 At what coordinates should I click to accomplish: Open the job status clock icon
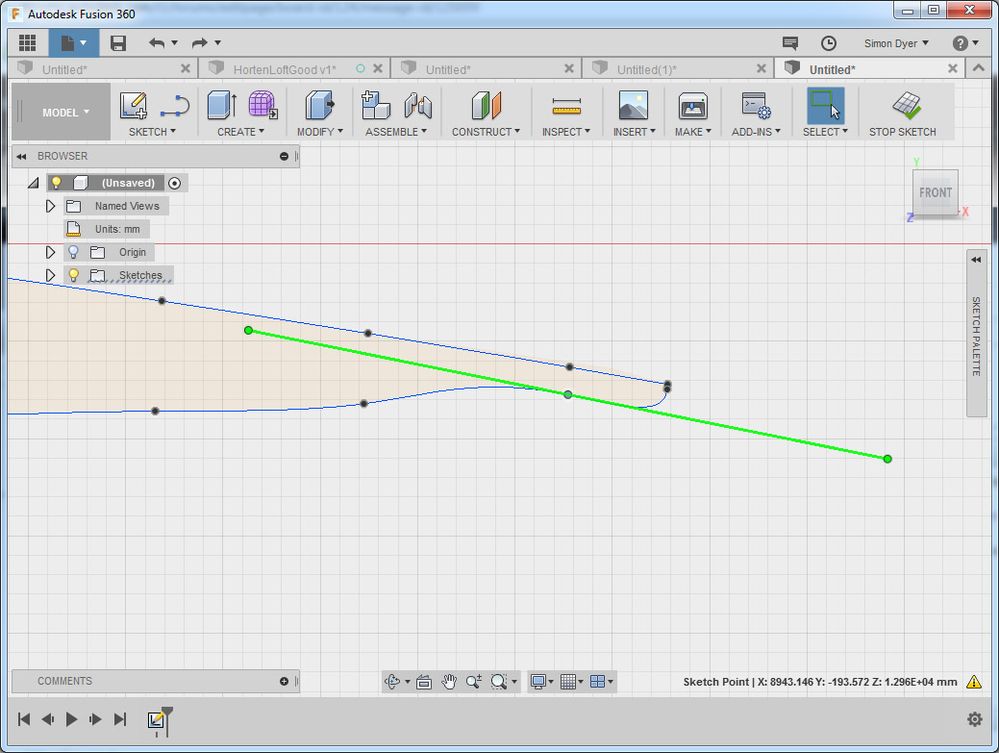click(828, 43)
